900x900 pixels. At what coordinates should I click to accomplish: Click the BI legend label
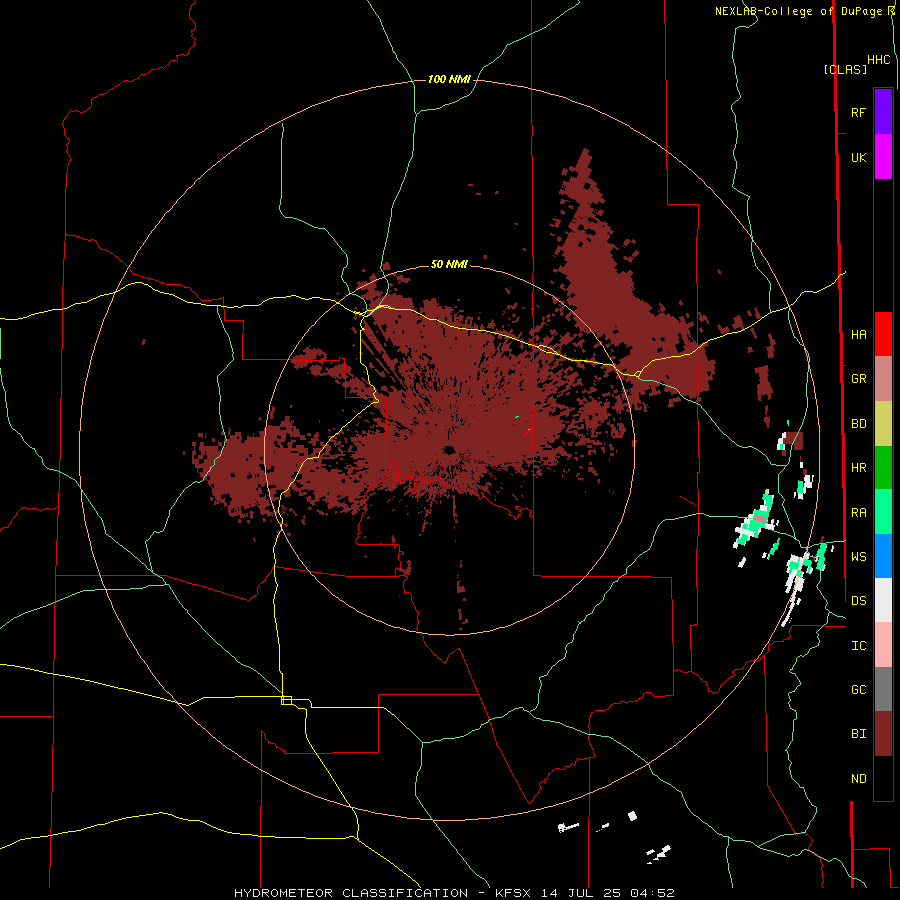pos(858,734)
